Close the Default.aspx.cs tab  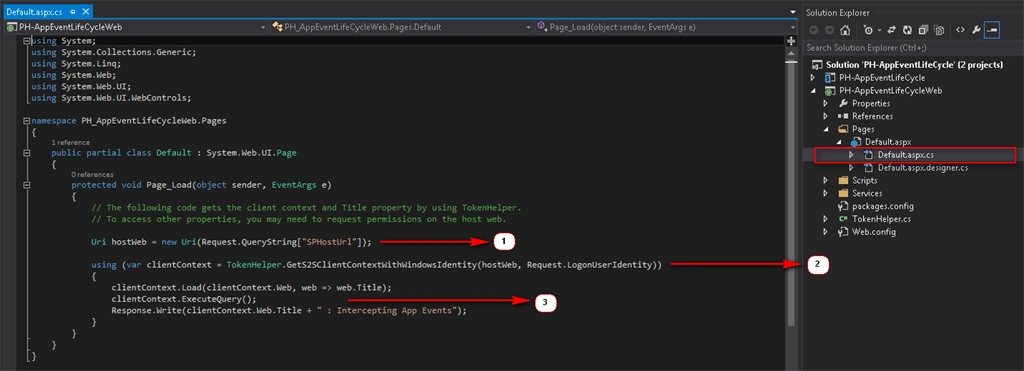coord(85,12)
